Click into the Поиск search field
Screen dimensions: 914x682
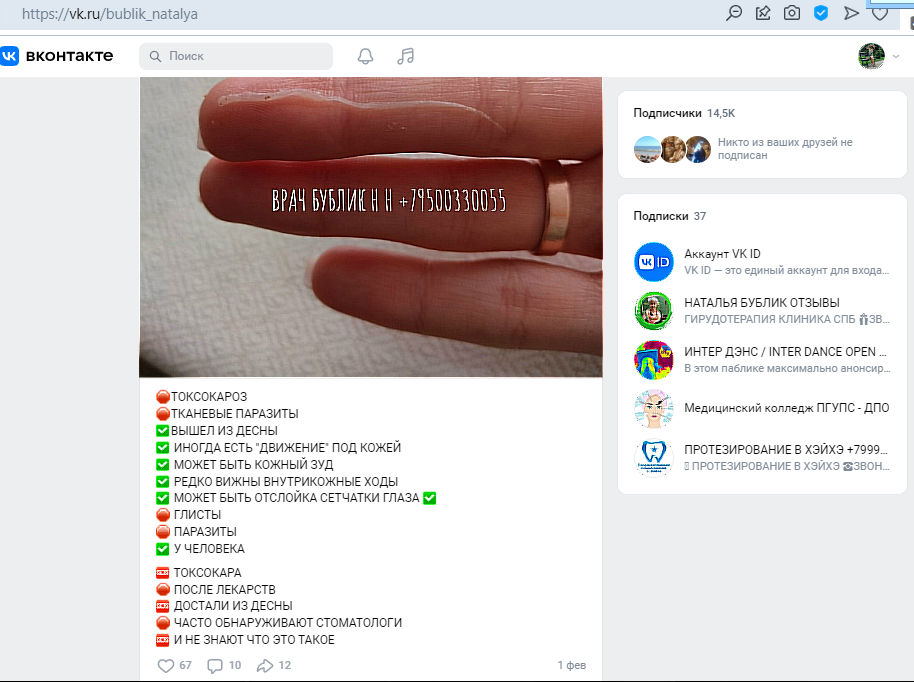[x=236, y=56]
